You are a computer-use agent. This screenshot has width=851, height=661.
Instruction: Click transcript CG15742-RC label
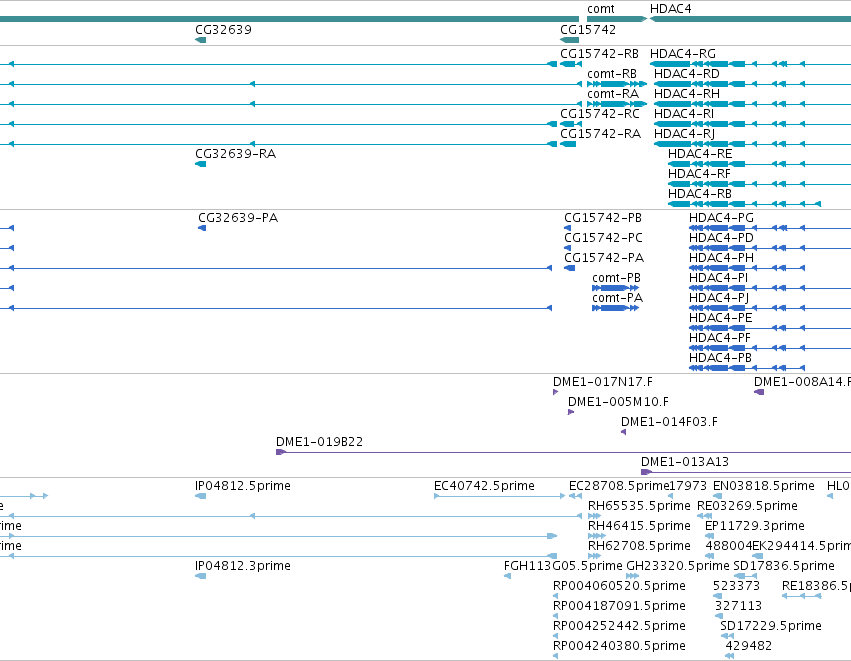tap(600, 114)
